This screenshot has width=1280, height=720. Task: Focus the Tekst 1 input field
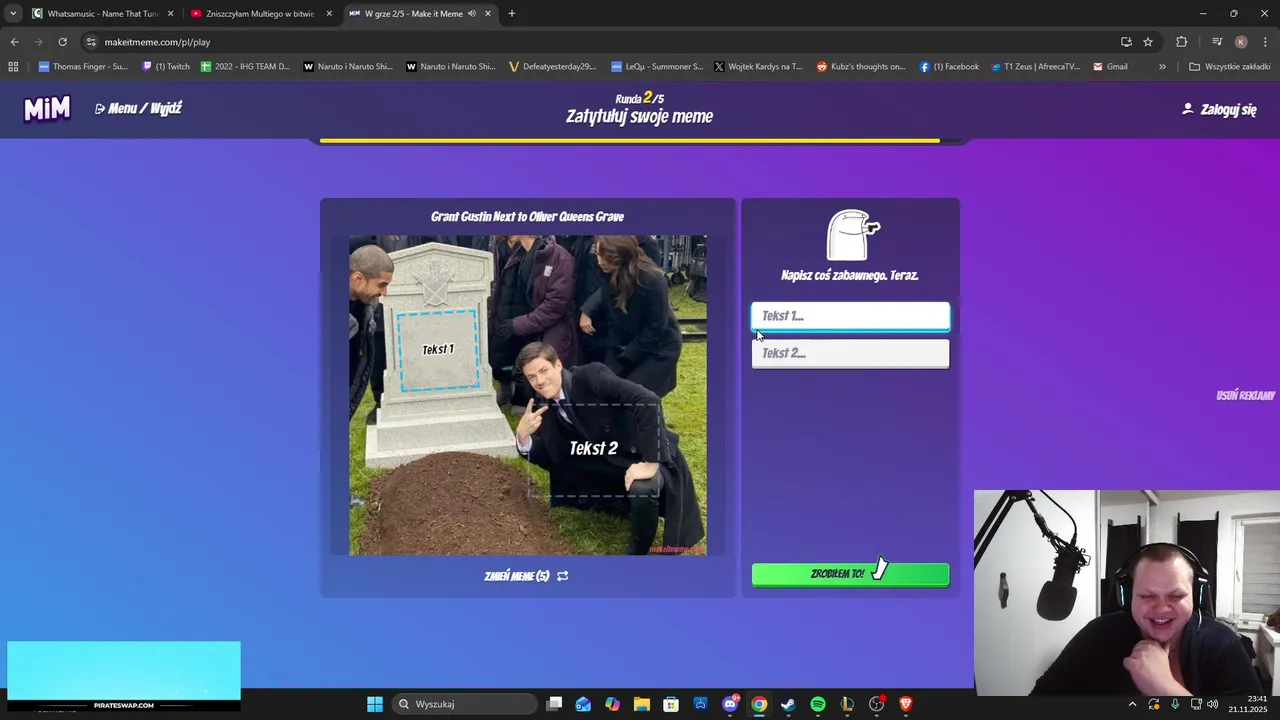coord(850,316)
